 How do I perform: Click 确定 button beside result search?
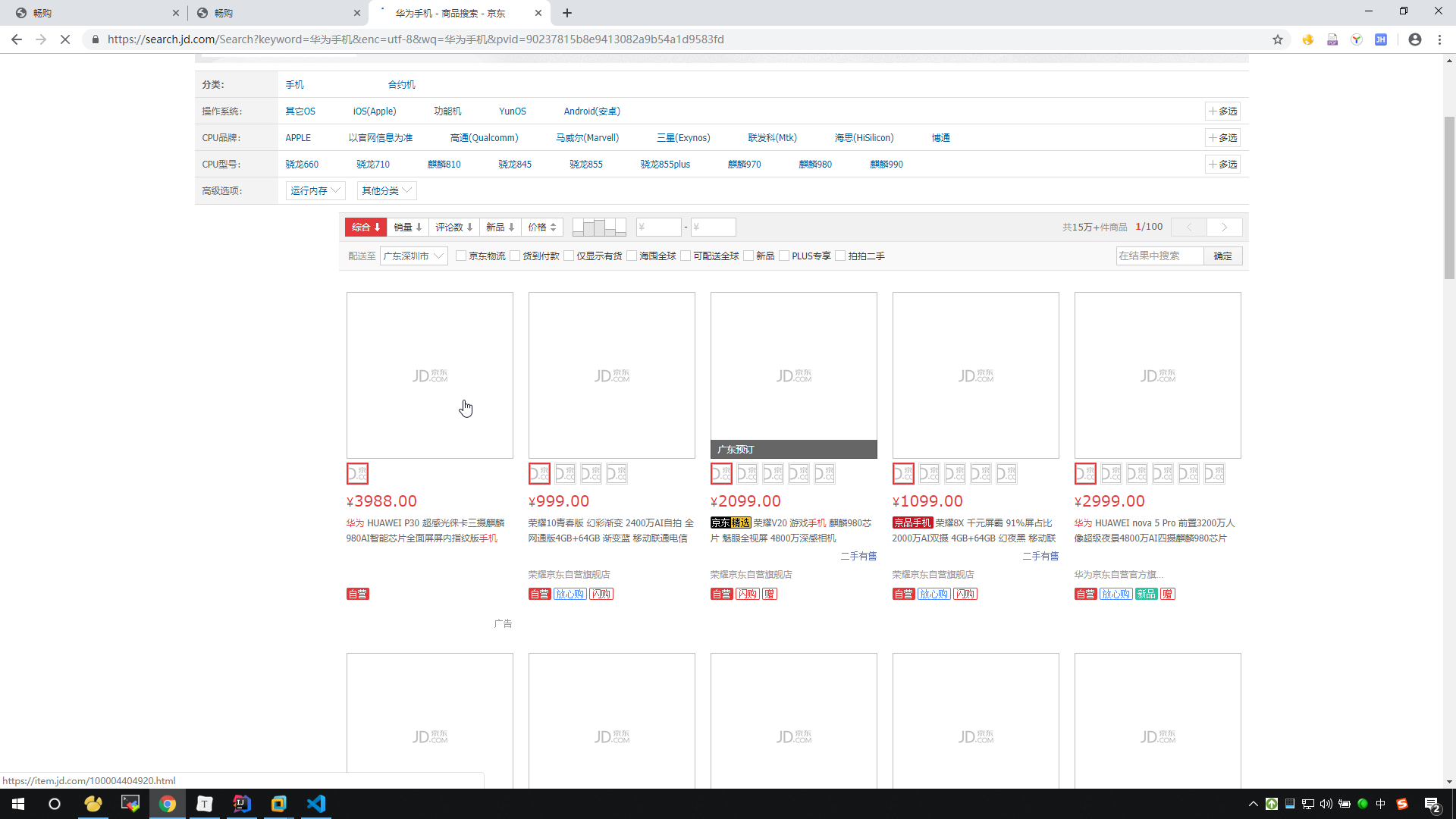1222,256
